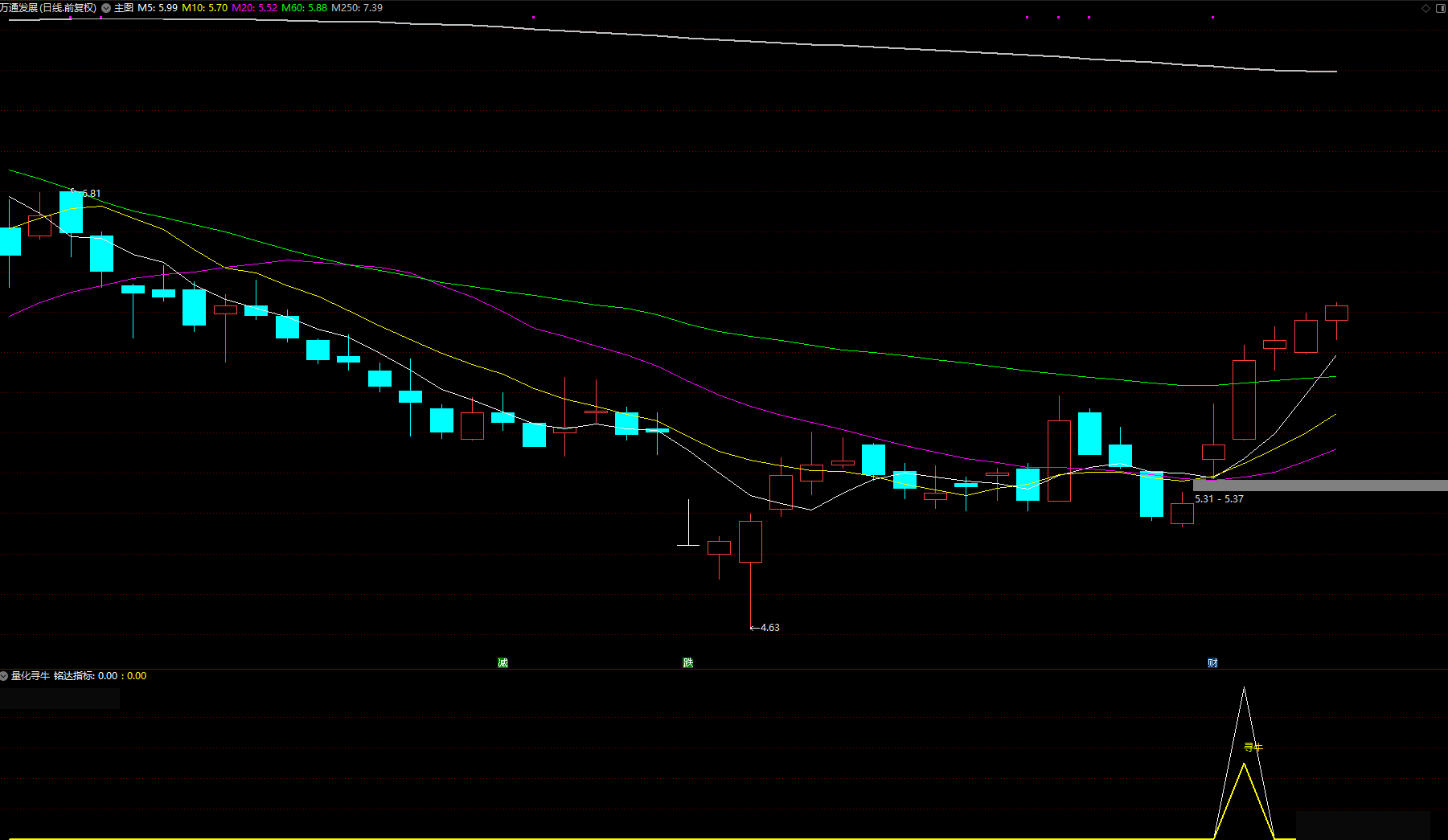Click the green M60: 5.88 label
The height and width of the screenshot is (840, 1448).
304,8
